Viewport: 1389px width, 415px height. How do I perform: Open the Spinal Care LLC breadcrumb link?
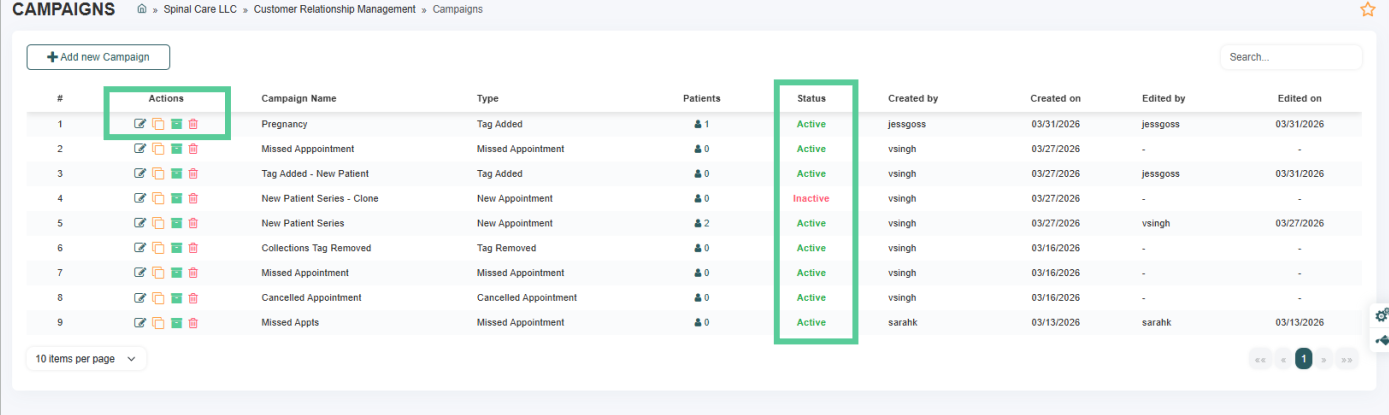tap(199, 9)
